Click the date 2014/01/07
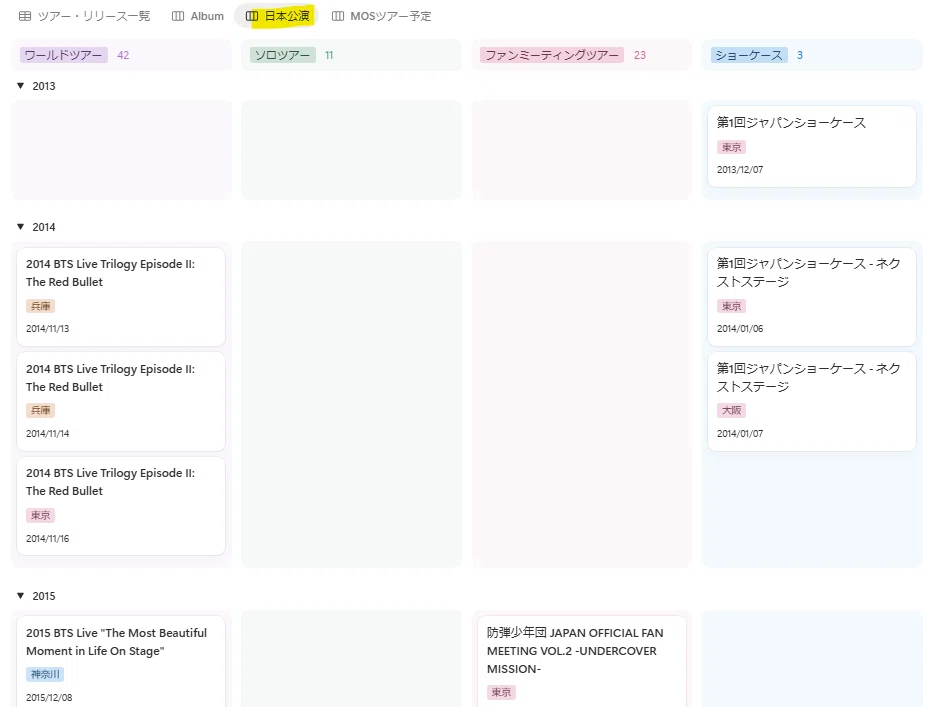 740,434
